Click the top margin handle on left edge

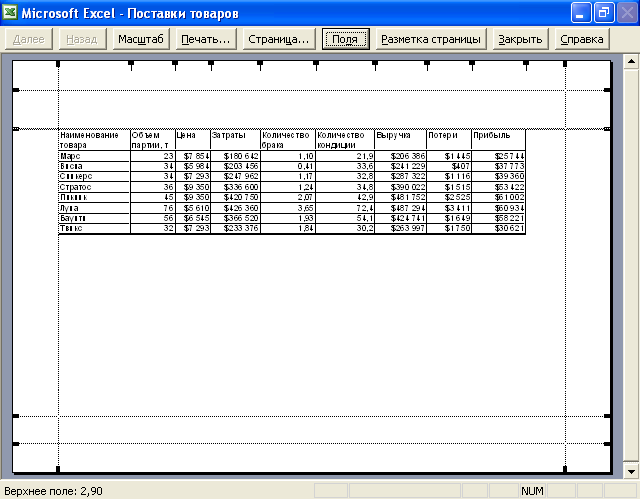[x=16, y=129]
